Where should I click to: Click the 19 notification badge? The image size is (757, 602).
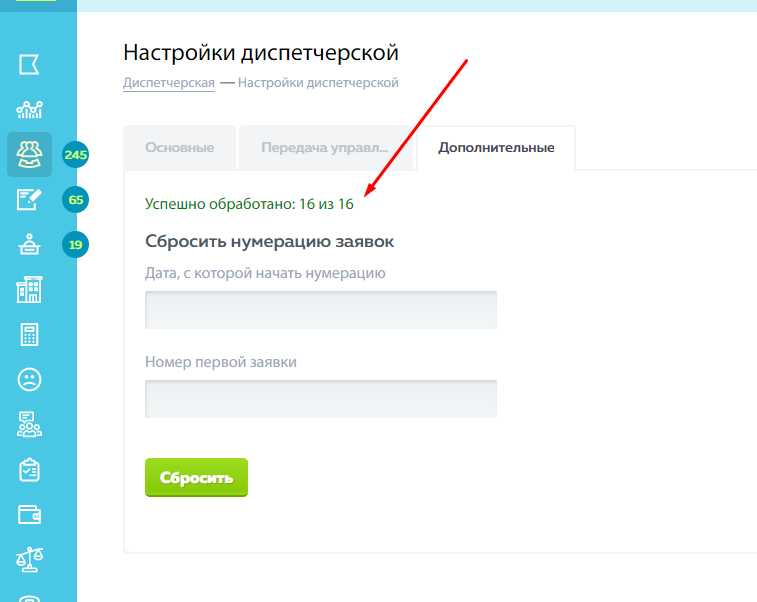(75, 245)
